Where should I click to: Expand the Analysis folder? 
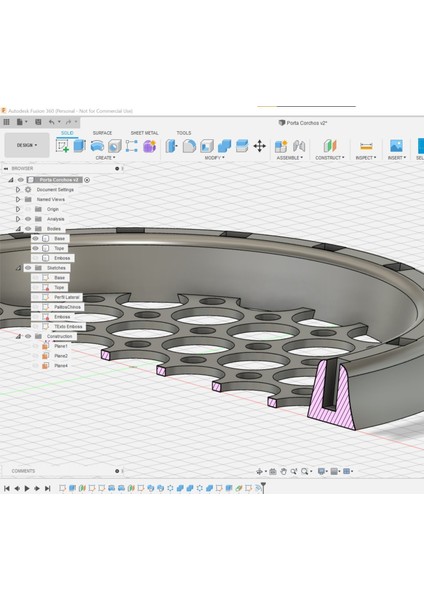[18, 219]
